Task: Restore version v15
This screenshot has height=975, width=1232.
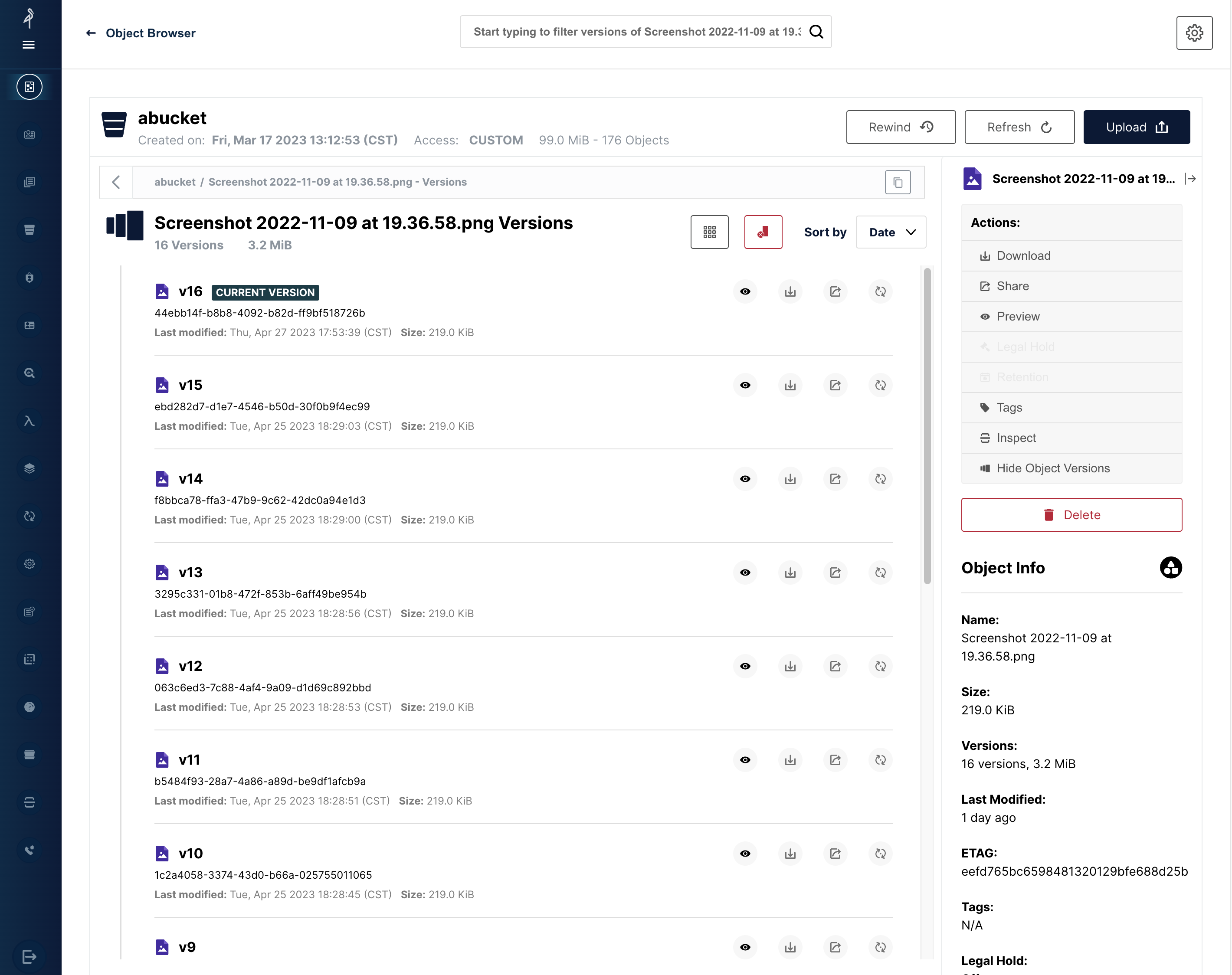Action: [x=880, y=385]
